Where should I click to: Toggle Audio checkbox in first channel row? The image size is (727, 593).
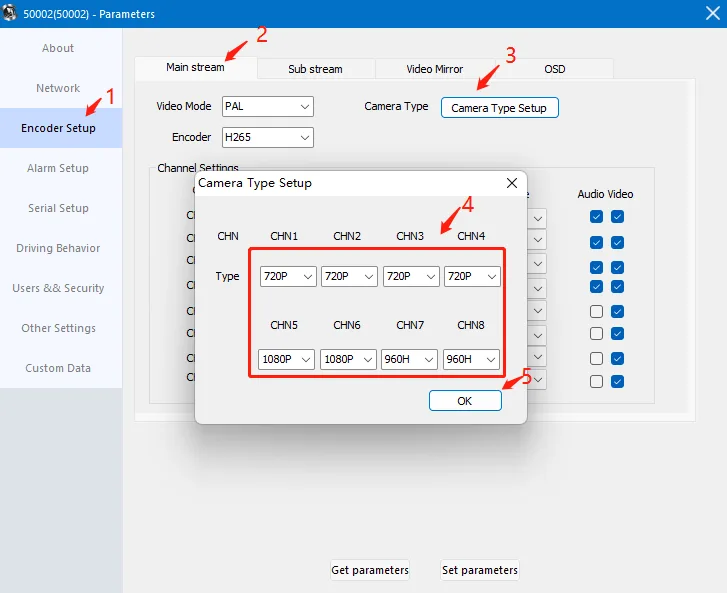[596, 217]
